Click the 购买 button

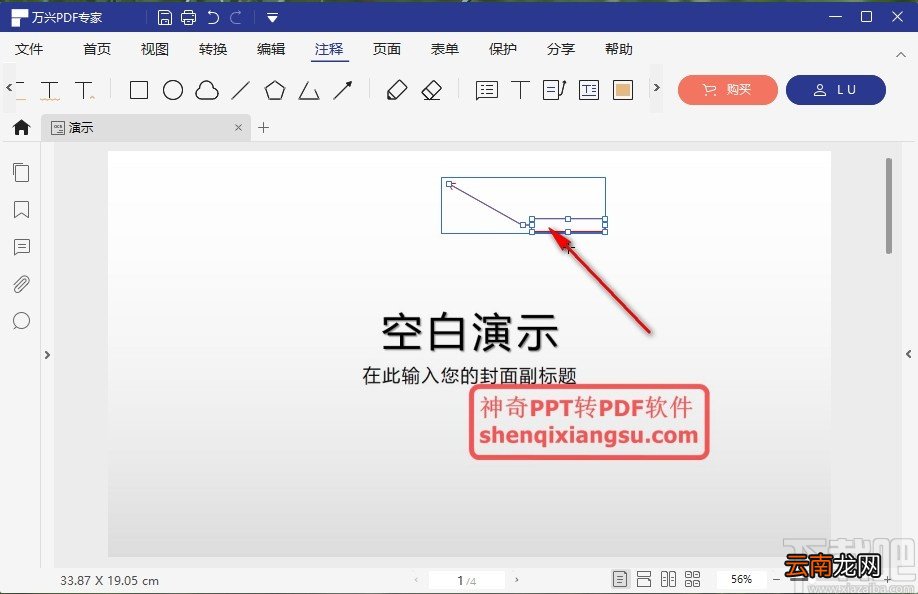tap(728, 90)
